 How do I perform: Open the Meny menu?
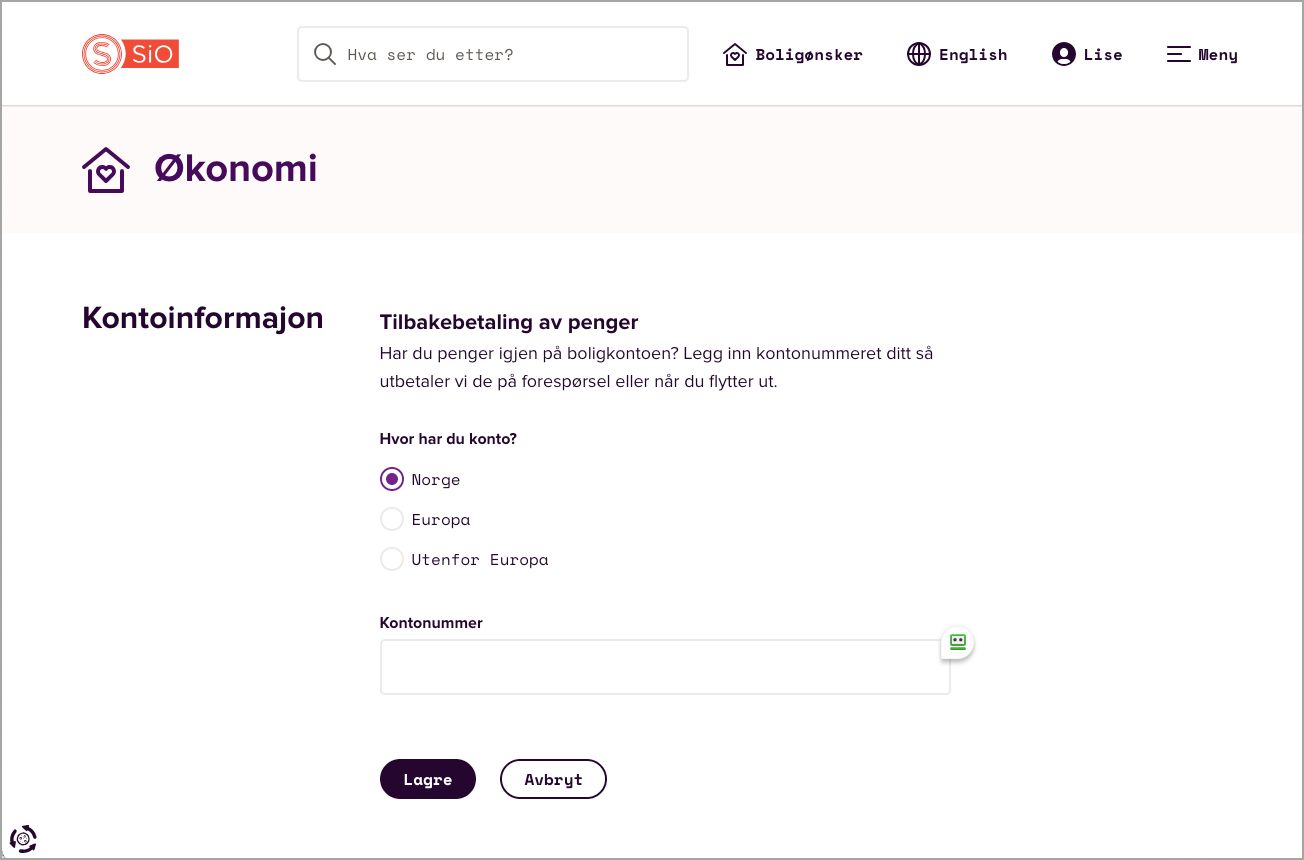(1217, 55)
